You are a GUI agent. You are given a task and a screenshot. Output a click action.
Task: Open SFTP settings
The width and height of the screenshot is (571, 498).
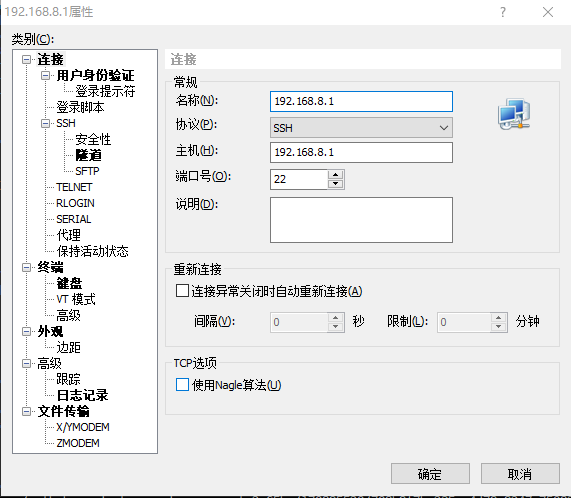tap(87, 171)
